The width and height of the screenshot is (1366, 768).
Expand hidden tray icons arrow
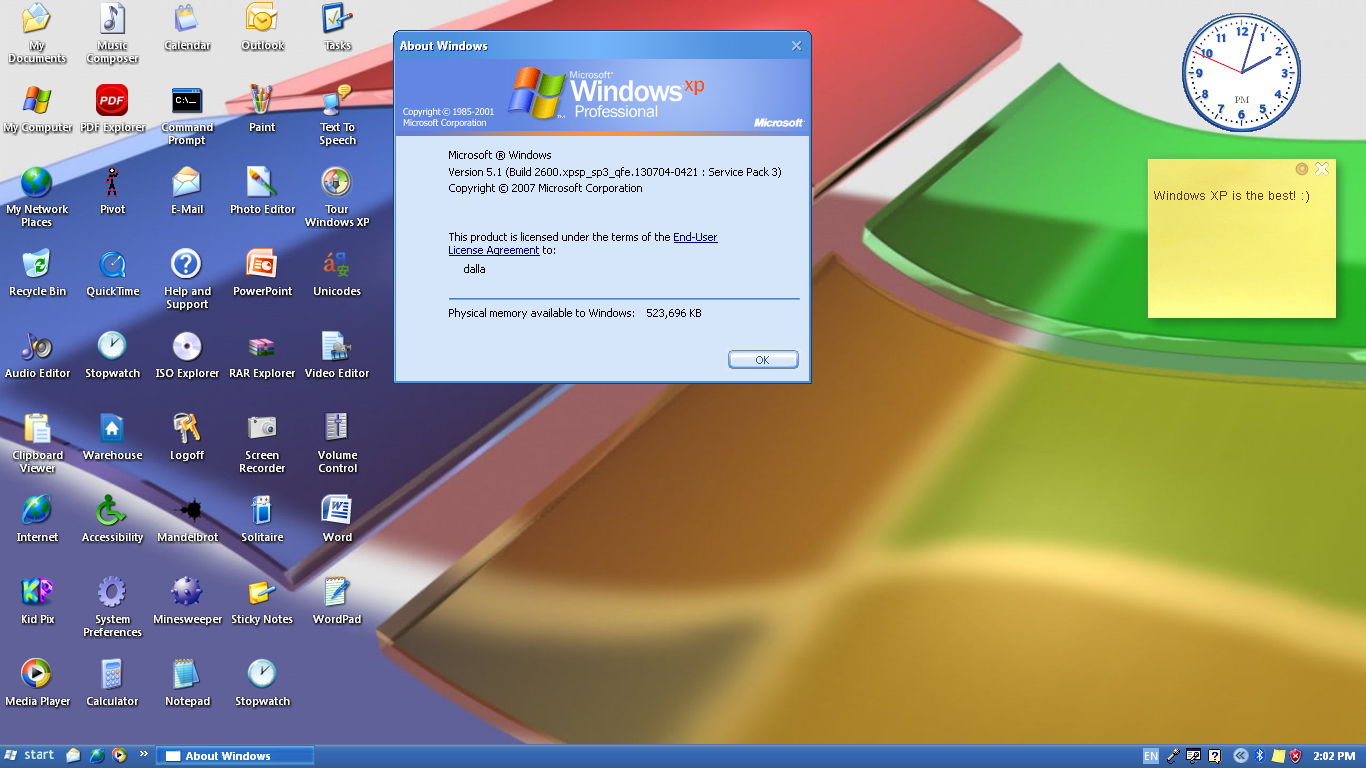(1241, 756)
